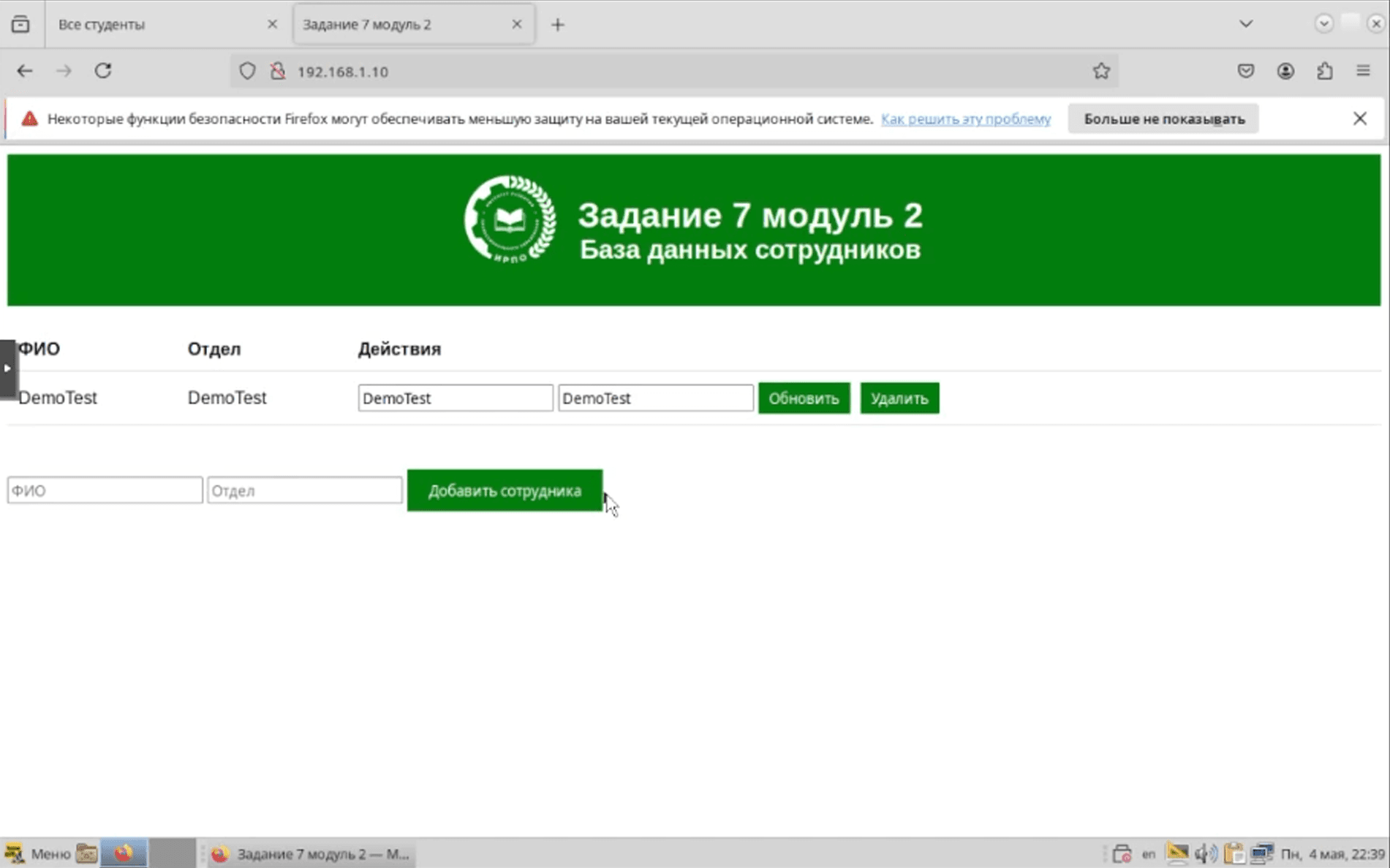Select the Задание 7 модуль 2 taskbar window
Image resolution: width=1390 pixels, height=868 pixels.
(x=311, y=853)
